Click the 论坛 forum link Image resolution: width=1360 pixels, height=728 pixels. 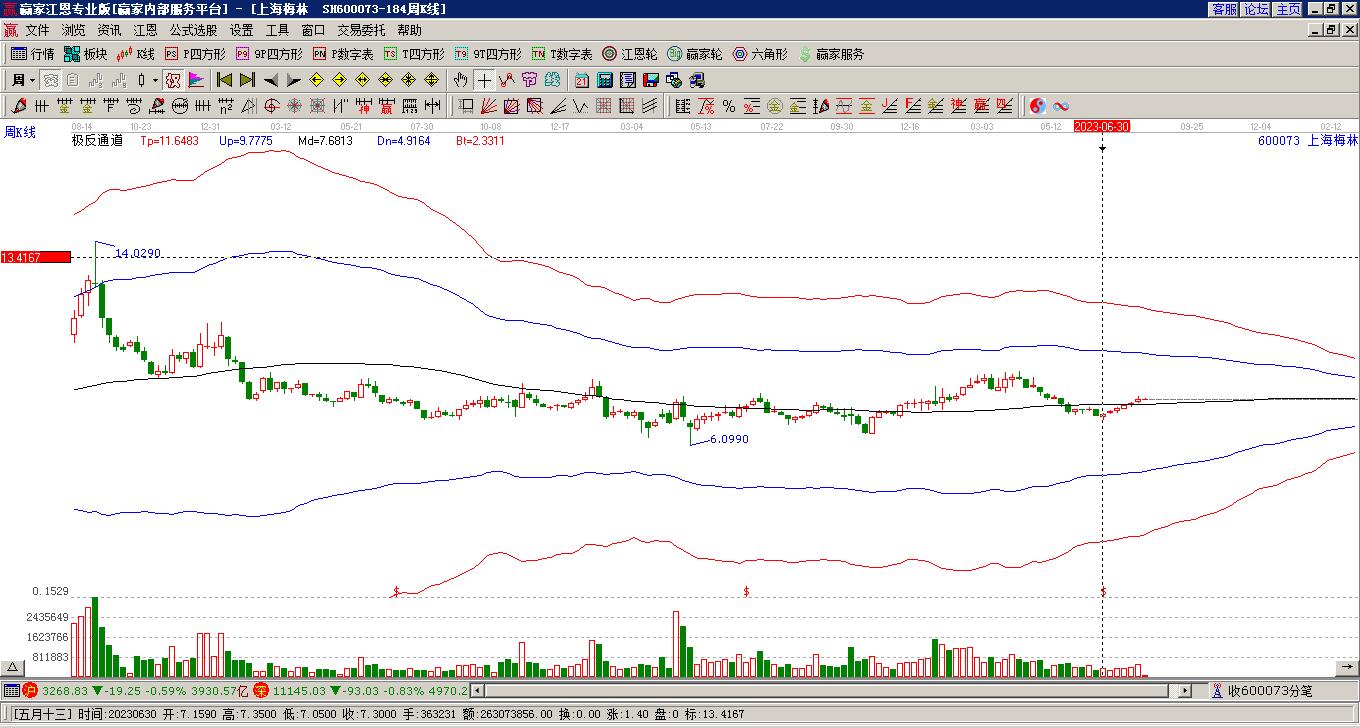pos(1257,9)
